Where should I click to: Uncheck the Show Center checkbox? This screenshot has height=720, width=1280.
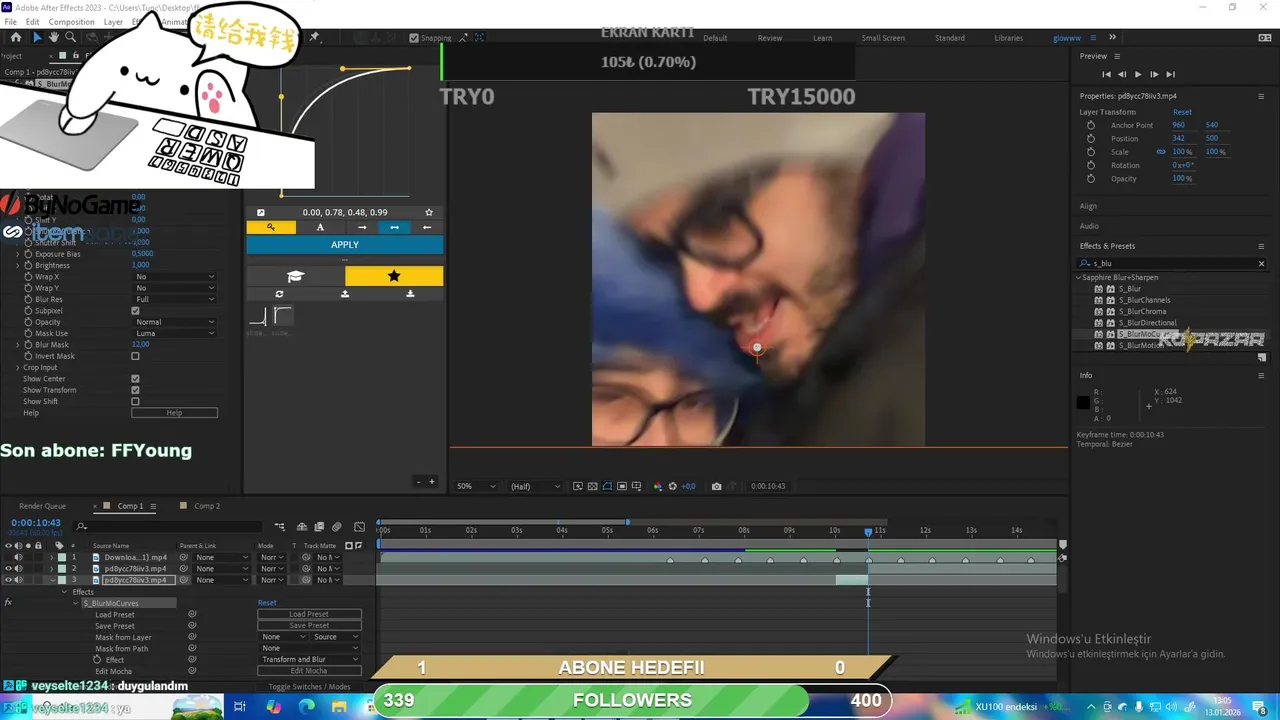coord(135,379)
